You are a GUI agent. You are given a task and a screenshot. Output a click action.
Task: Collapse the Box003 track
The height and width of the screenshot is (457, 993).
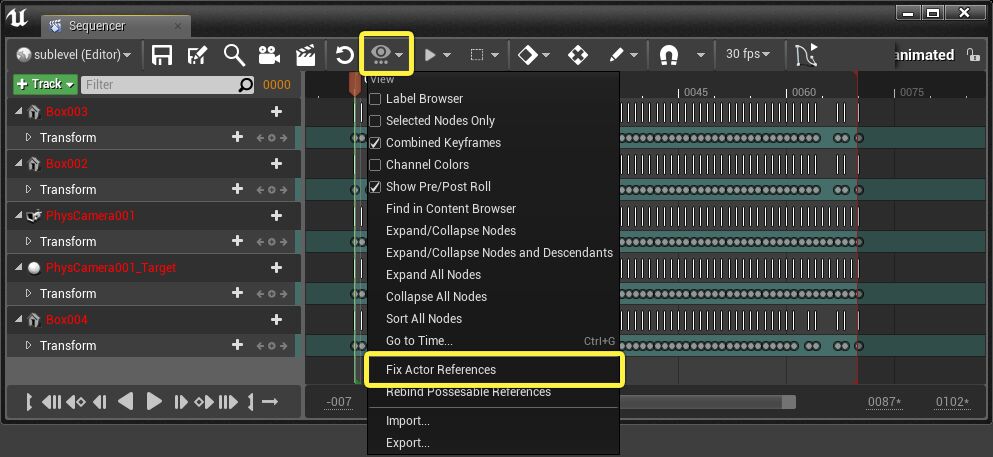pos(18,111)
